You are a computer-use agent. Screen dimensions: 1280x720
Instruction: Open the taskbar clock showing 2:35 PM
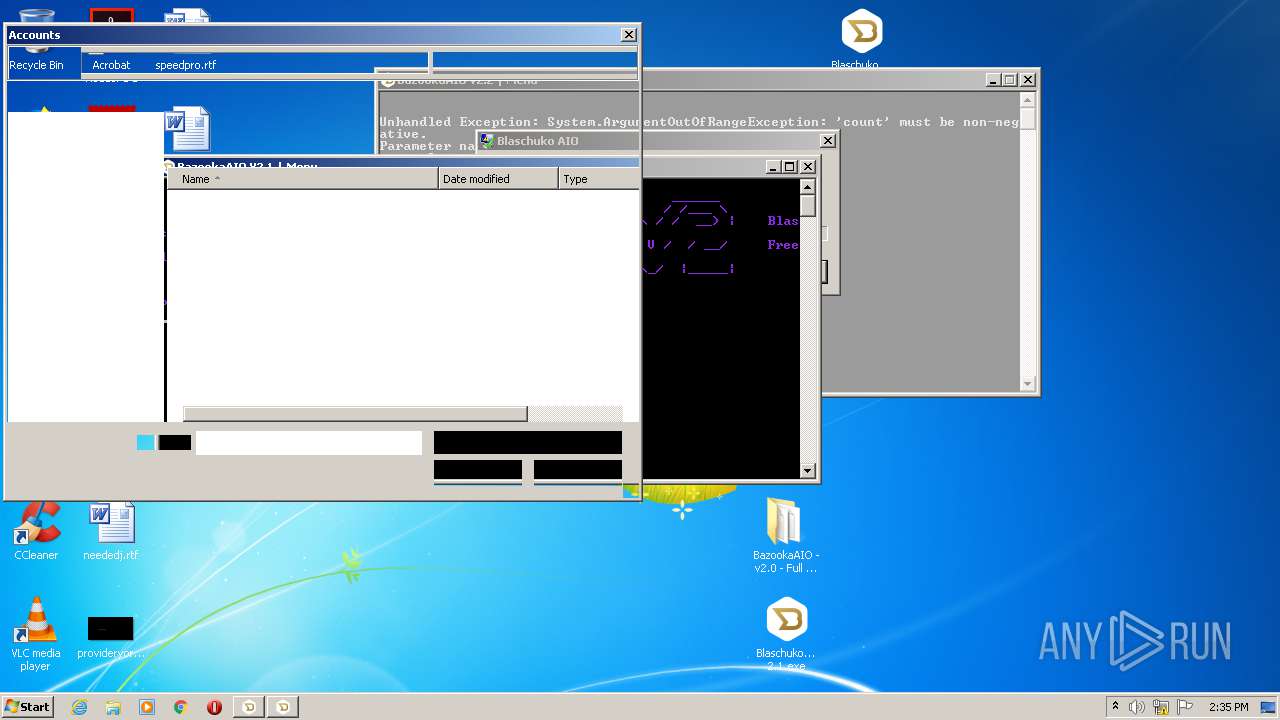coord(1228,707)
